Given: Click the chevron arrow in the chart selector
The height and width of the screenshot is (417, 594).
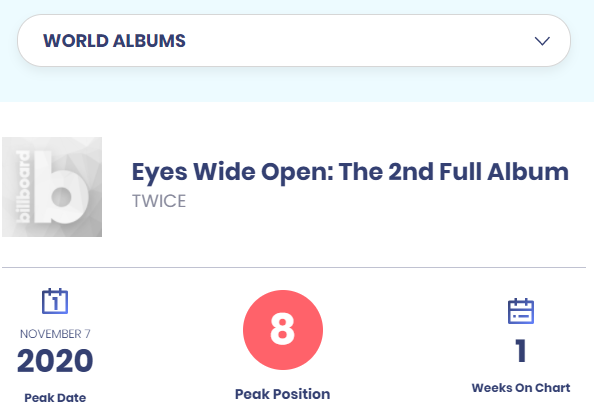Looking at the screenshot, I should pos(542,41).
